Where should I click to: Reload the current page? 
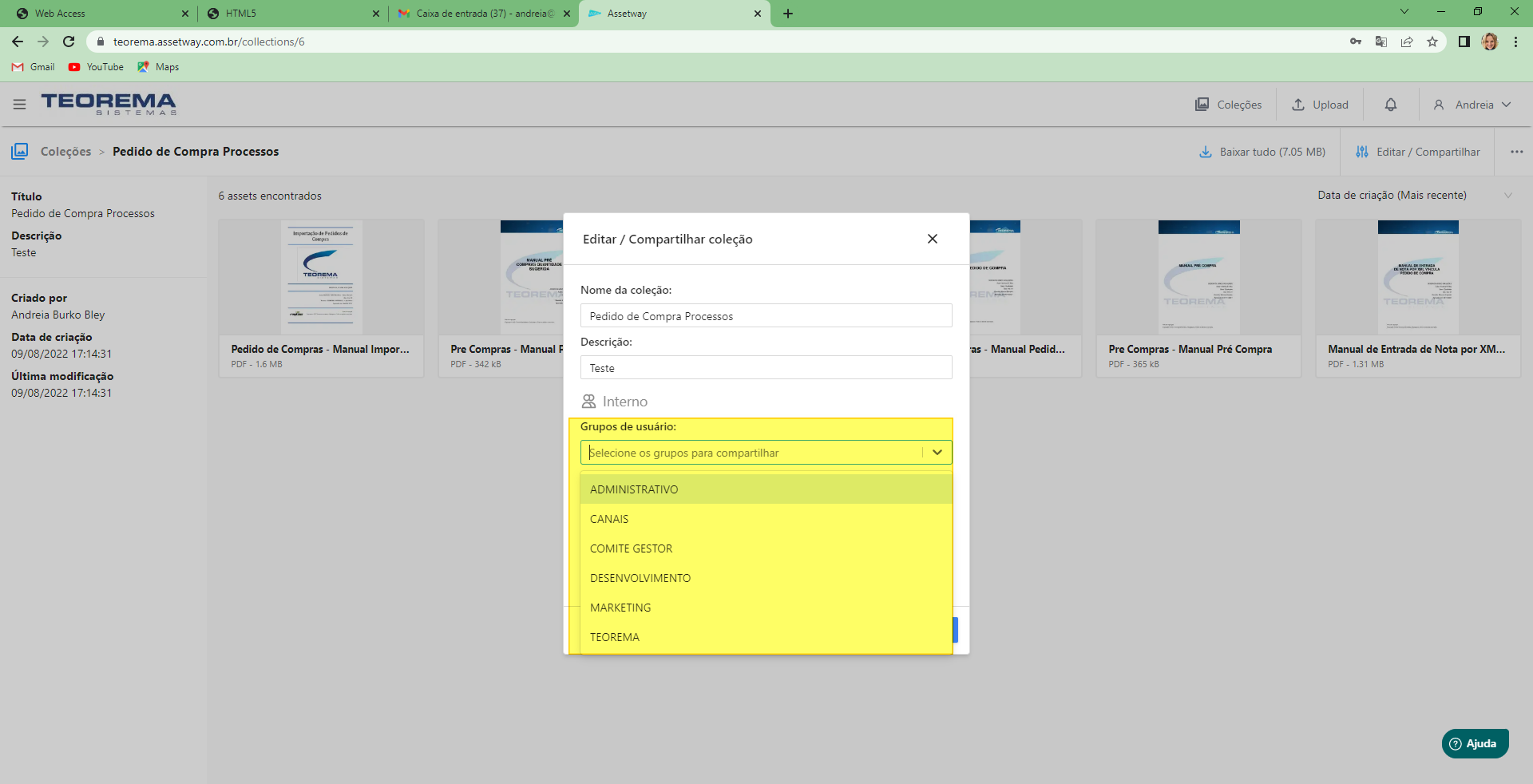tap(69, 42)
